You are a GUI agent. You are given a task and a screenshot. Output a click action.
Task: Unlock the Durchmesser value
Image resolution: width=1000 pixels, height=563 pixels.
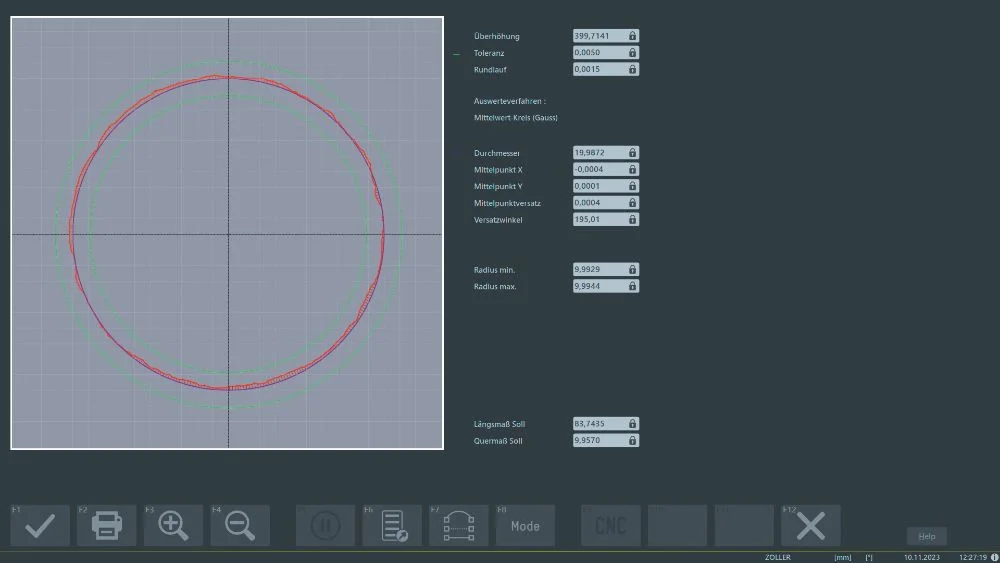(632, 153)
